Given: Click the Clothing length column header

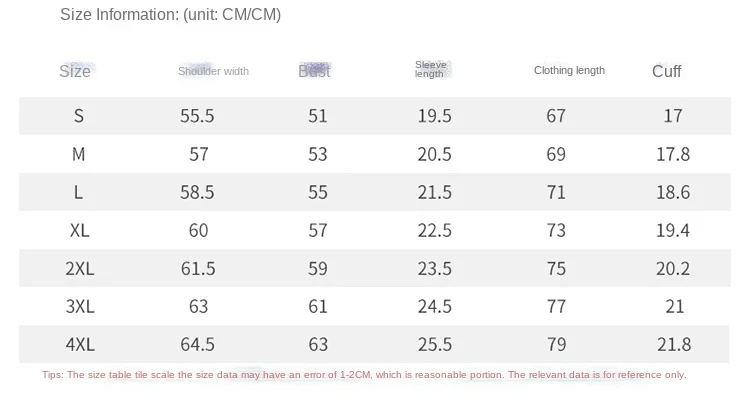Looking at the screenshot, I should coord(569,70).
